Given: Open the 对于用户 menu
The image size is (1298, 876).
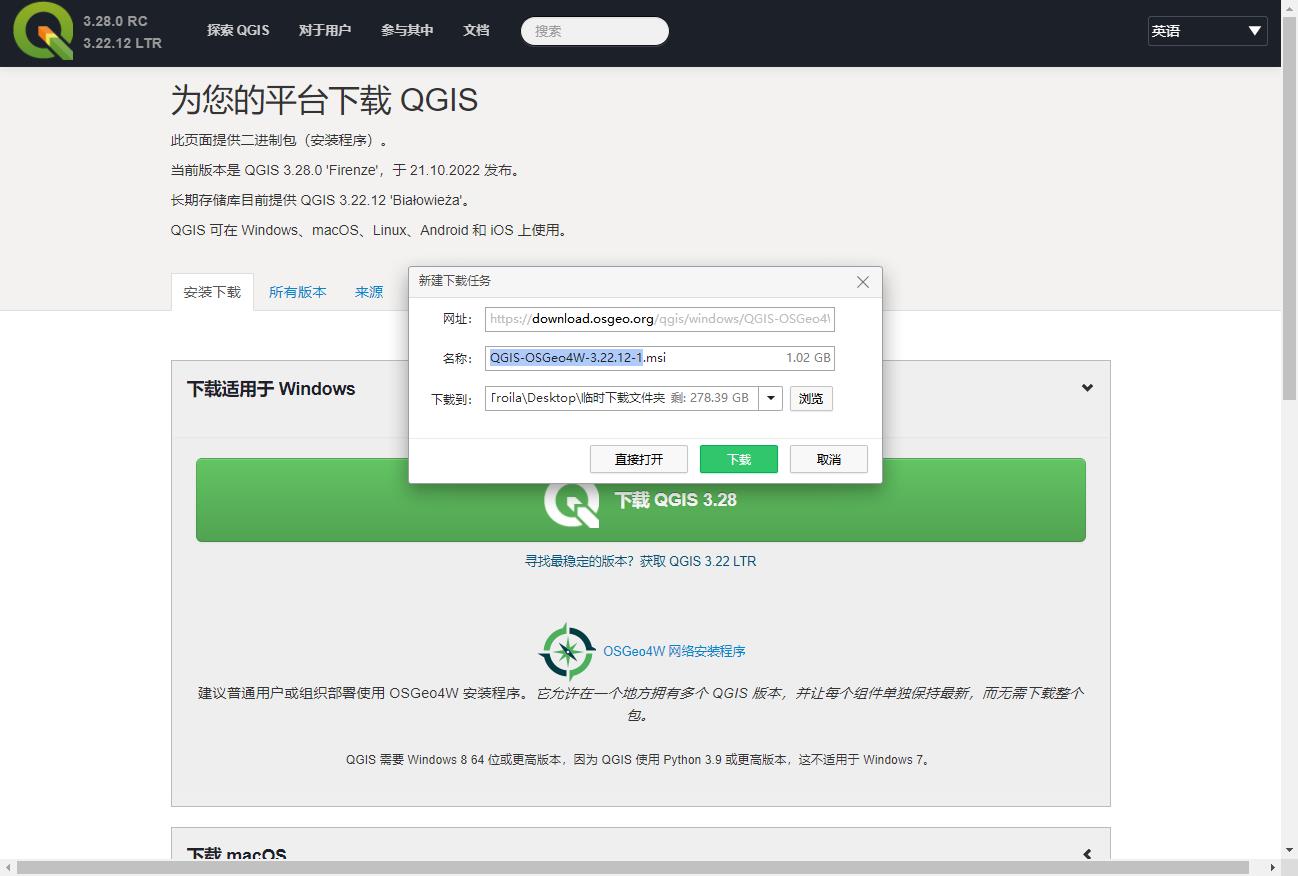Looking at the screenshot, I should (x=325, y=31).
